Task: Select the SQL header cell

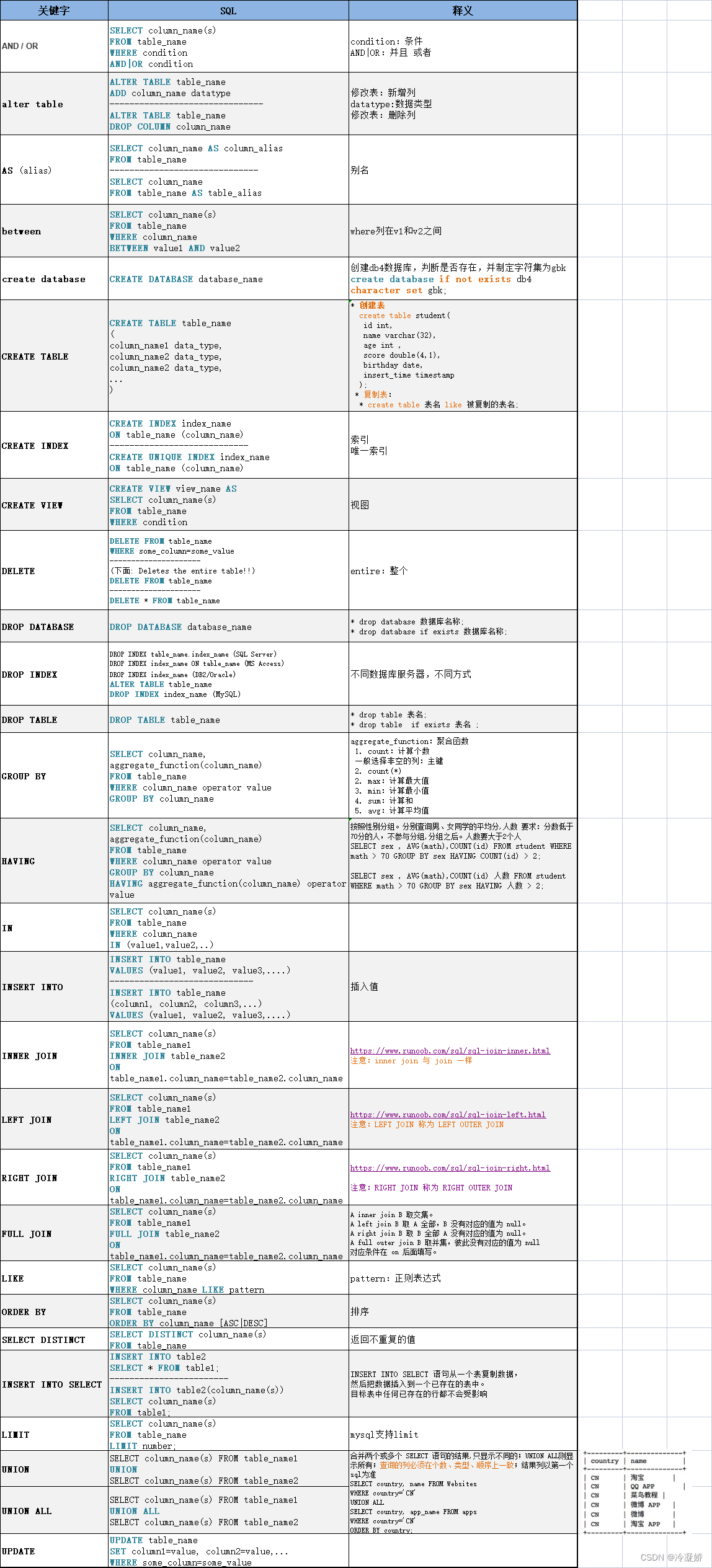Action: (228, 11)
